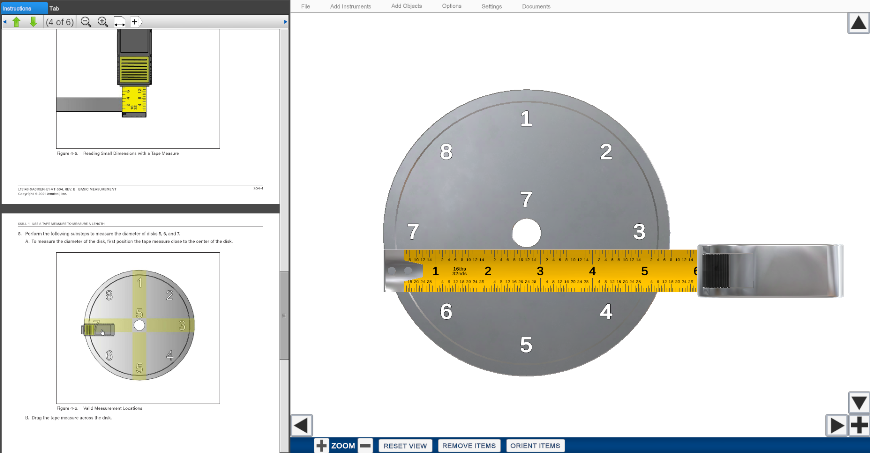Pan the workspace view left
Screen dimensions: 870x453
[x=301, y=425]
